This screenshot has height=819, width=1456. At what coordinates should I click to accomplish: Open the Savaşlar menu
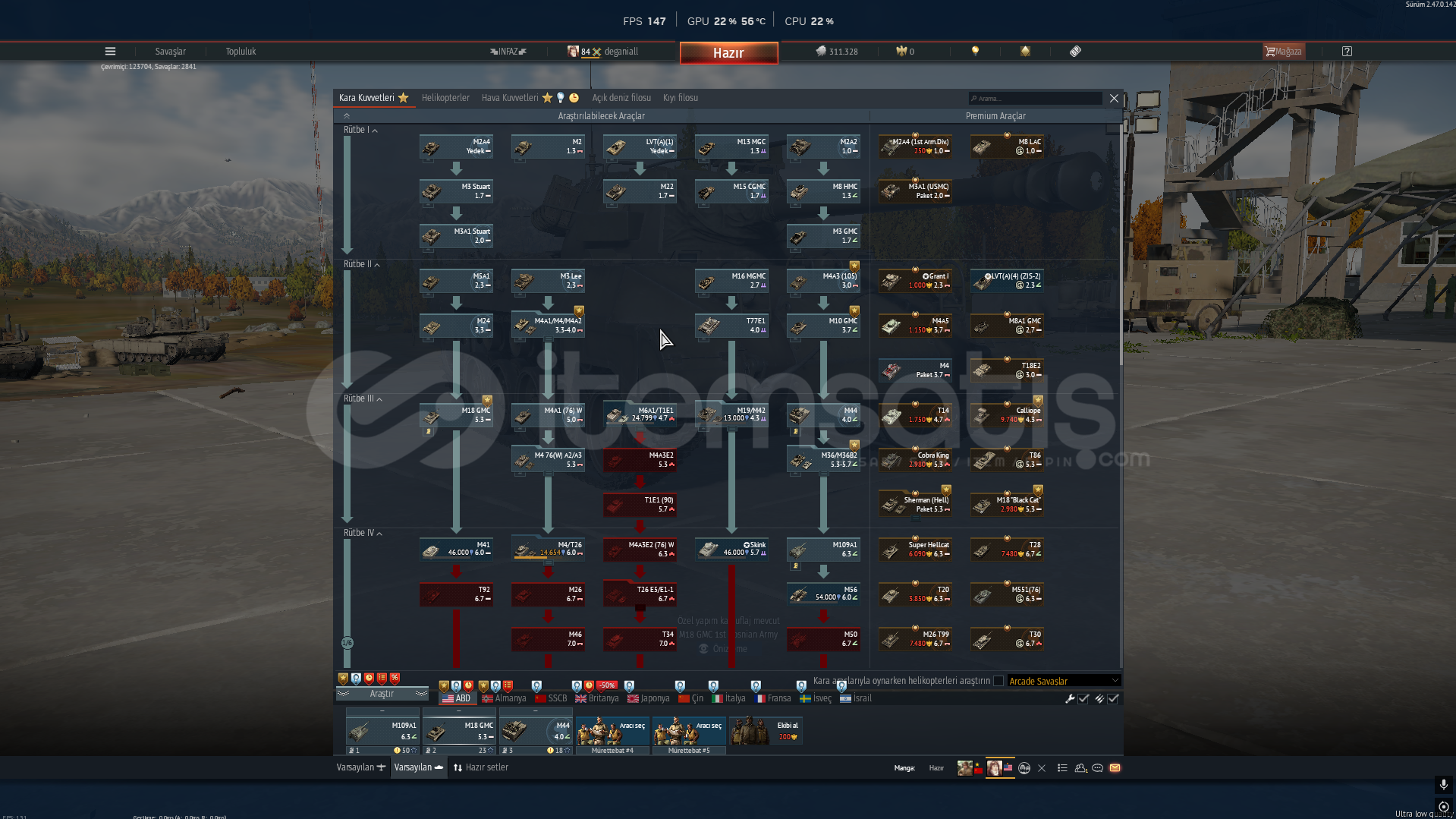170,52
